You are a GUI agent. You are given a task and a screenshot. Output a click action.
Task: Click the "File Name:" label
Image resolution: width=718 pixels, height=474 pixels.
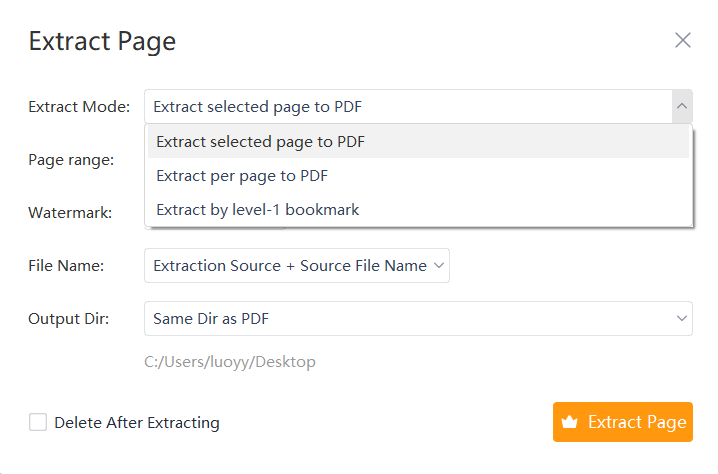point(66,266)
